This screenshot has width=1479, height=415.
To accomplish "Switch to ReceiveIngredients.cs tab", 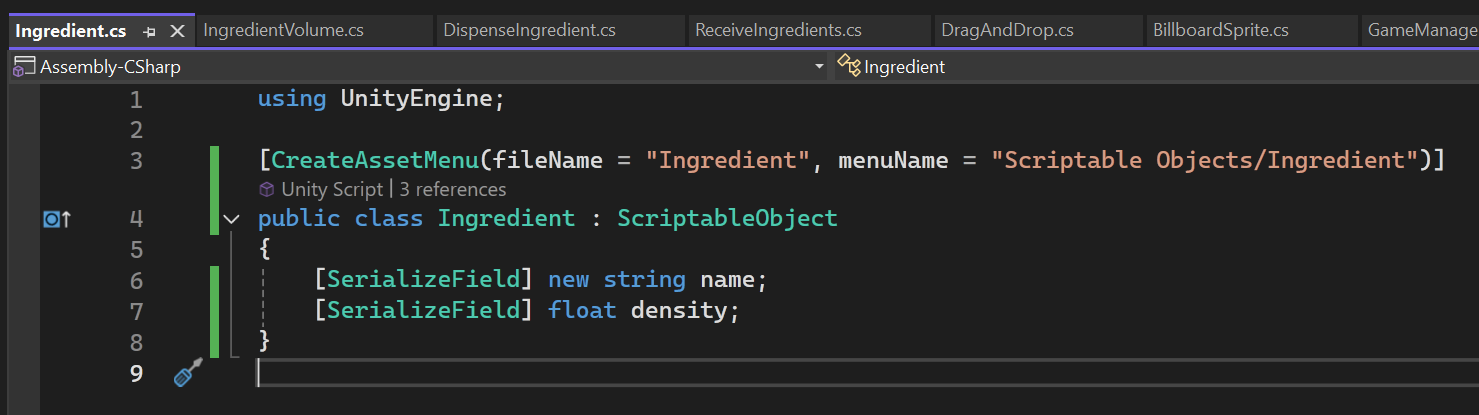I will pos(778,30).
